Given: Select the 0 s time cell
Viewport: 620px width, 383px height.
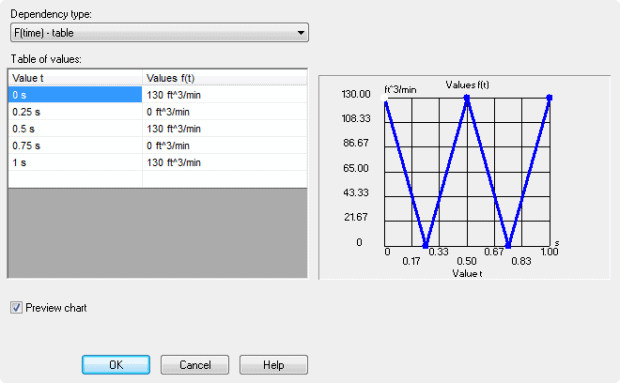Looking at the screenshot, I should [x=75, y=95].
